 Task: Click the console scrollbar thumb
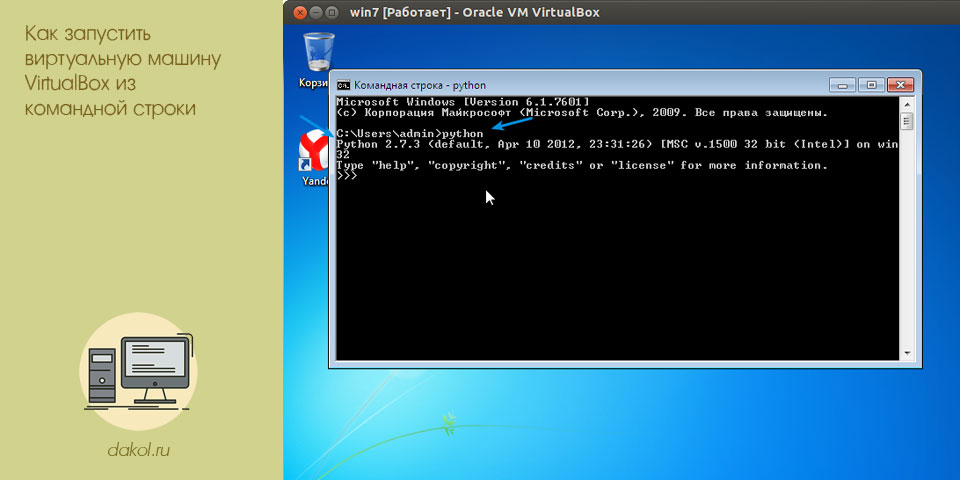907,121
